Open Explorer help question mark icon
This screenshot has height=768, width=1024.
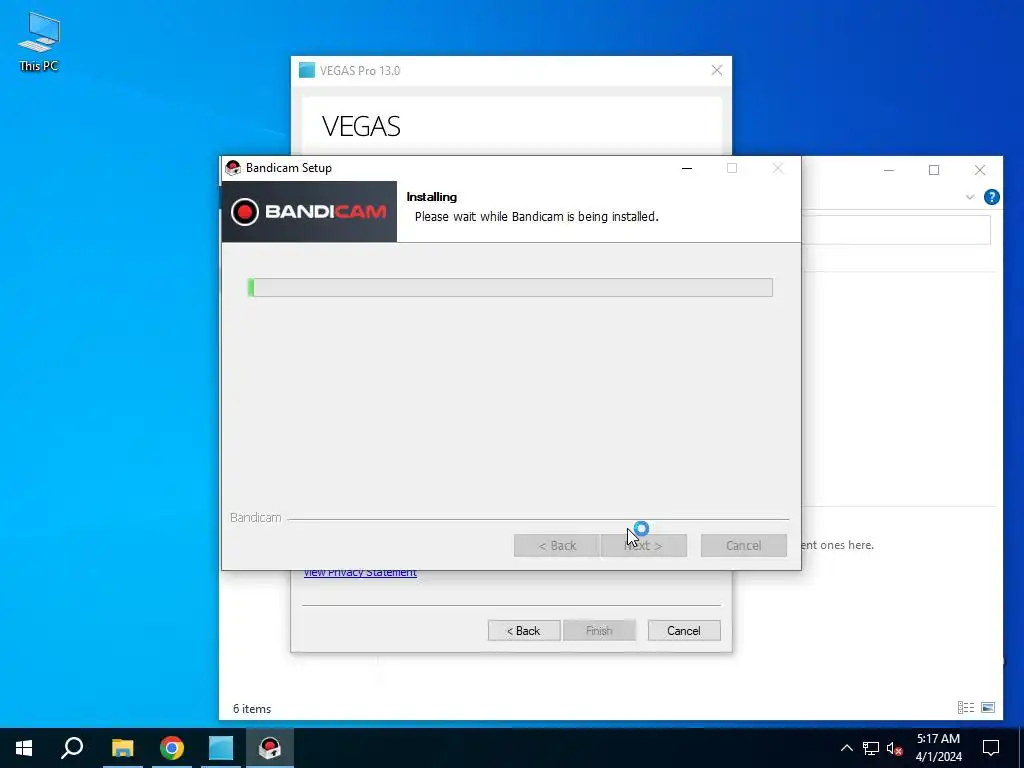[x=991, y=197]
